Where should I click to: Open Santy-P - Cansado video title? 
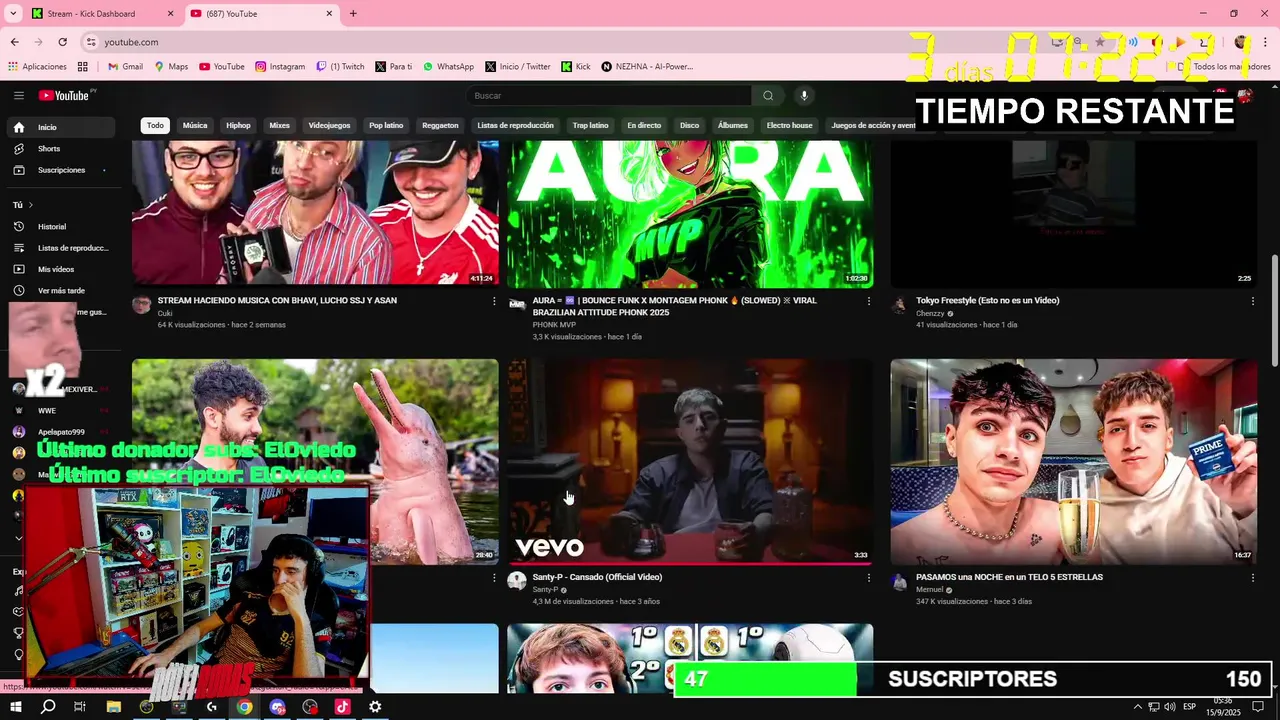click(597, 577)
